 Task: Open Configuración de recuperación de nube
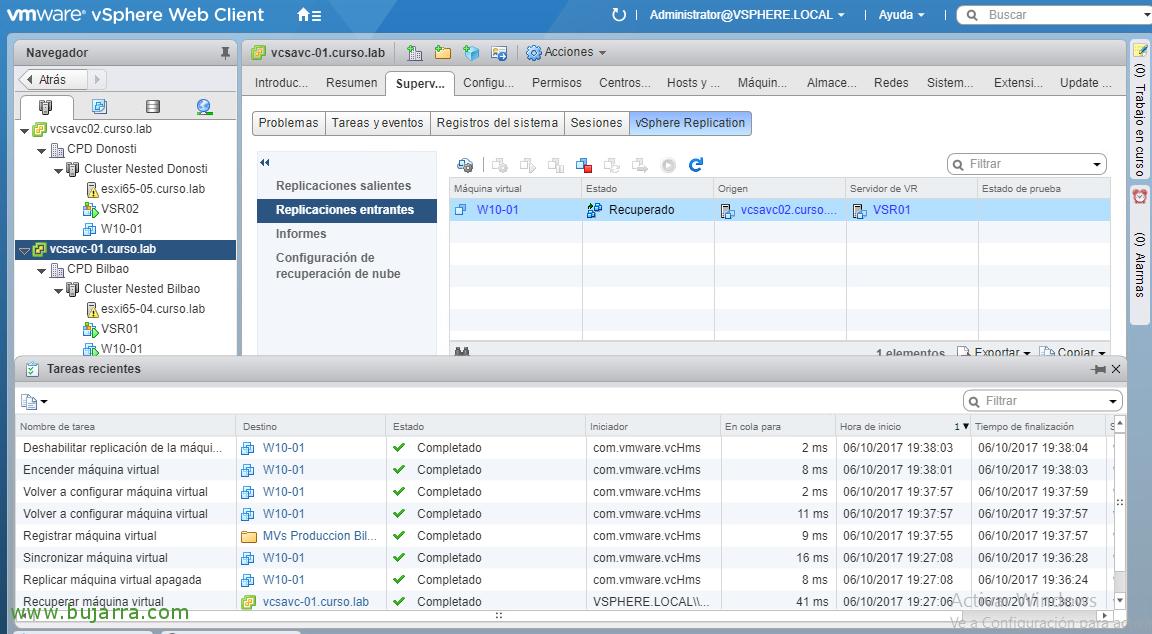point(338,266)
